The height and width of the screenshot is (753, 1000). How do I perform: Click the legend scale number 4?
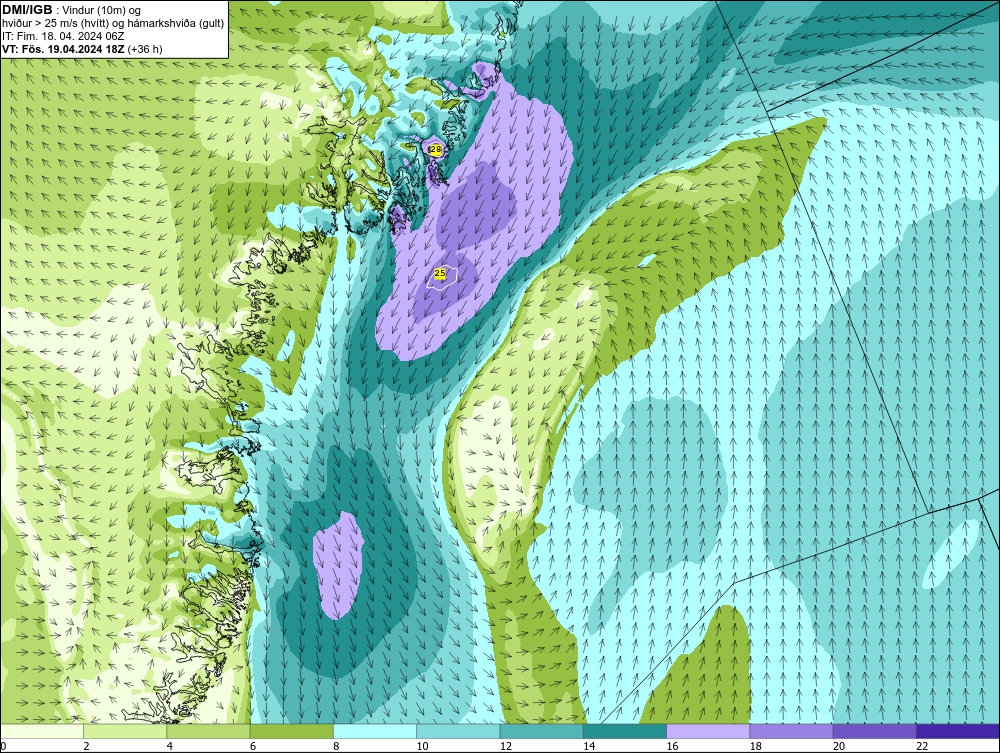170,746
